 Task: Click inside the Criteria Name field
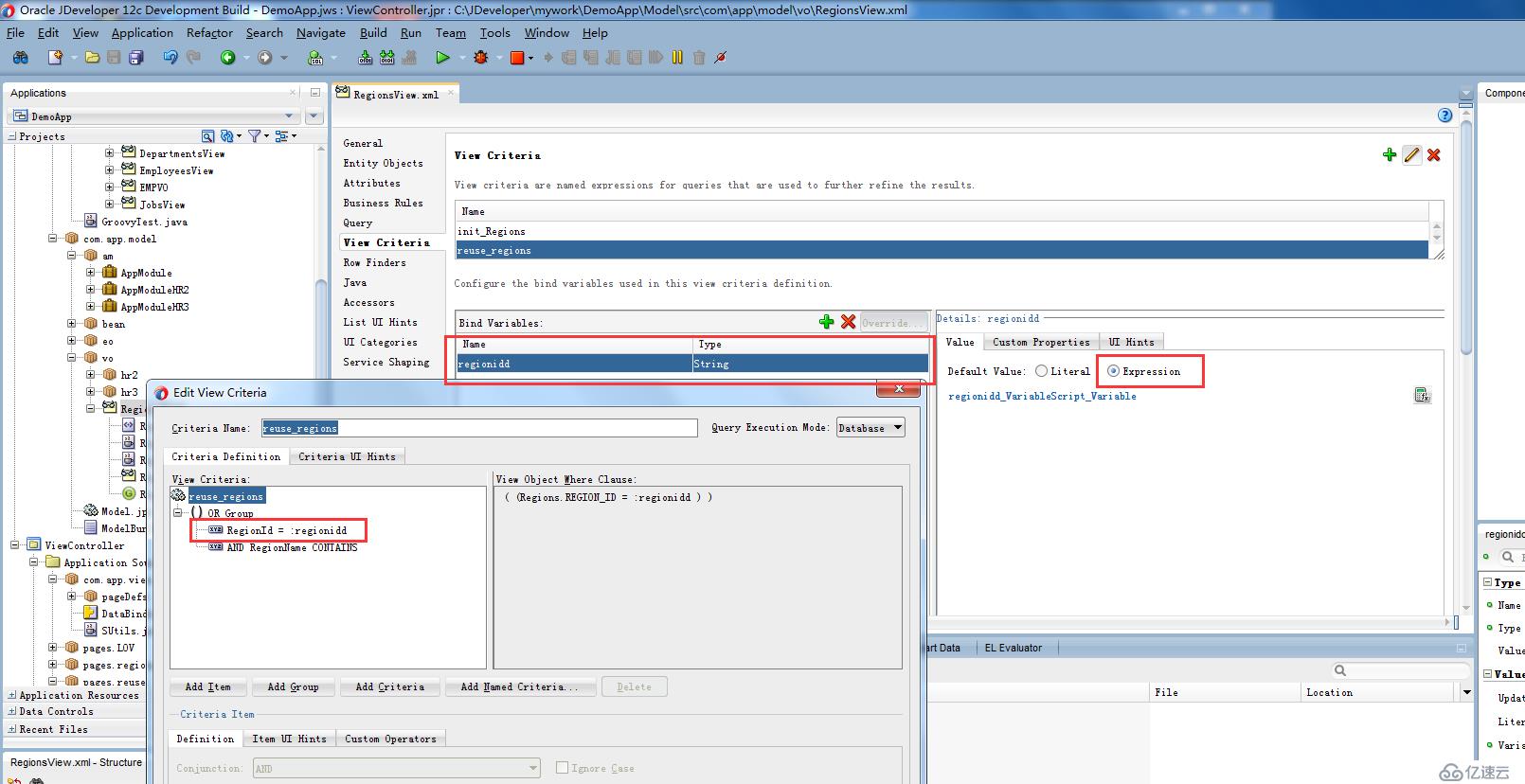[479, 428]
